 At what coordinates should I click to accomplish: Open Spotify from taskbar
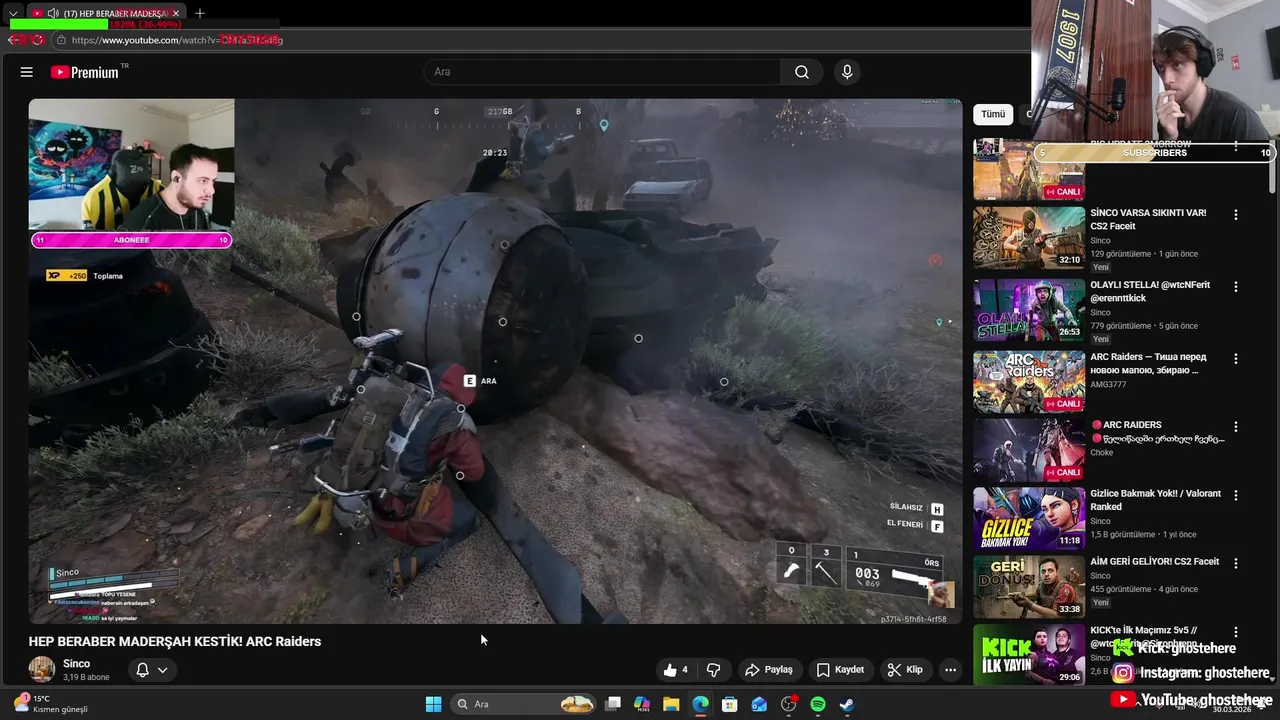pos(818,704)
